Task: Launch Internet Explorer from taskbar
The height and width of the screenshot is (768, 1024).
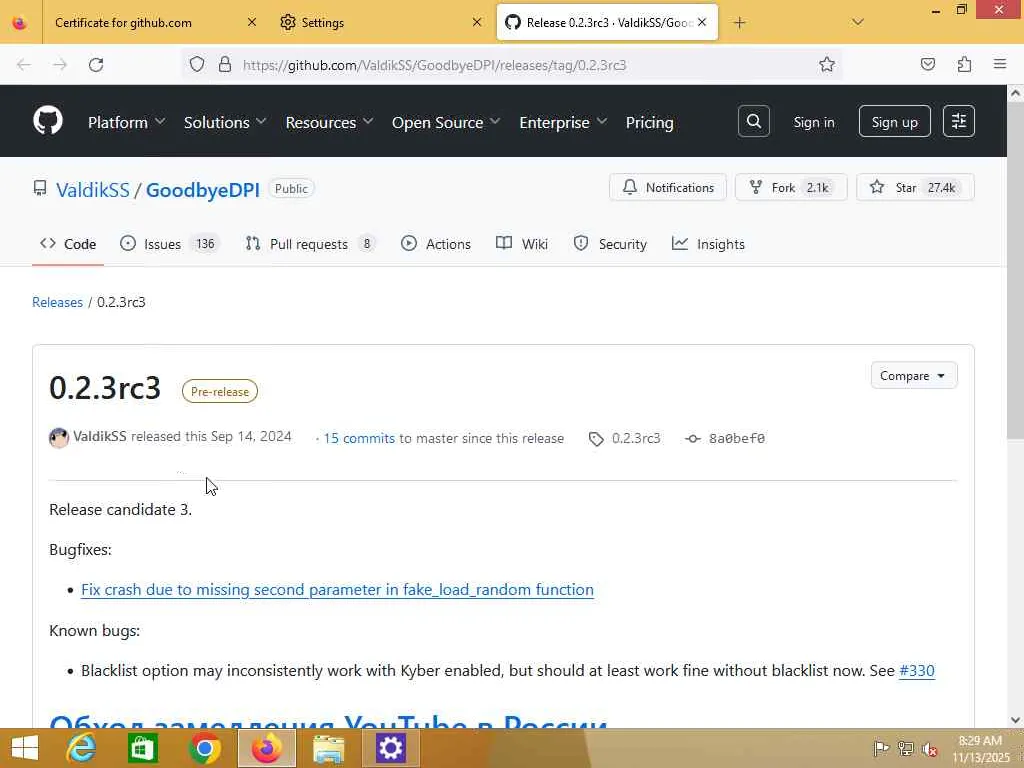Action: (x=82, y=748)
